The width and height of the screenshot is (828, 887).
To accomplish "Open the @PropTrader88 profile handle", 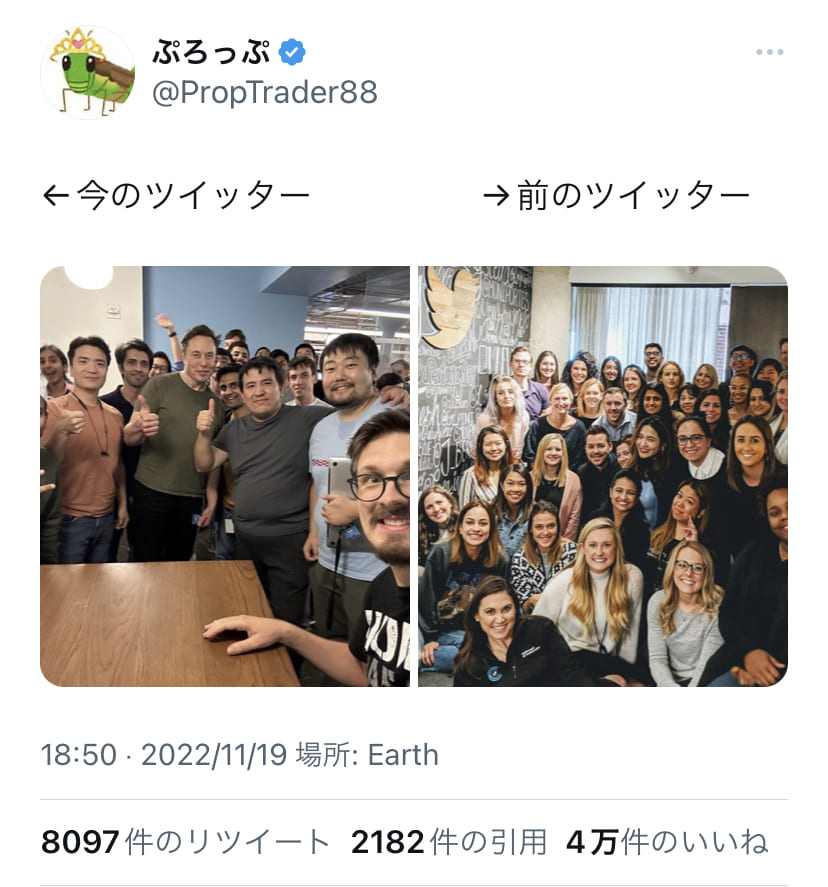I will (x=265, y=92).
